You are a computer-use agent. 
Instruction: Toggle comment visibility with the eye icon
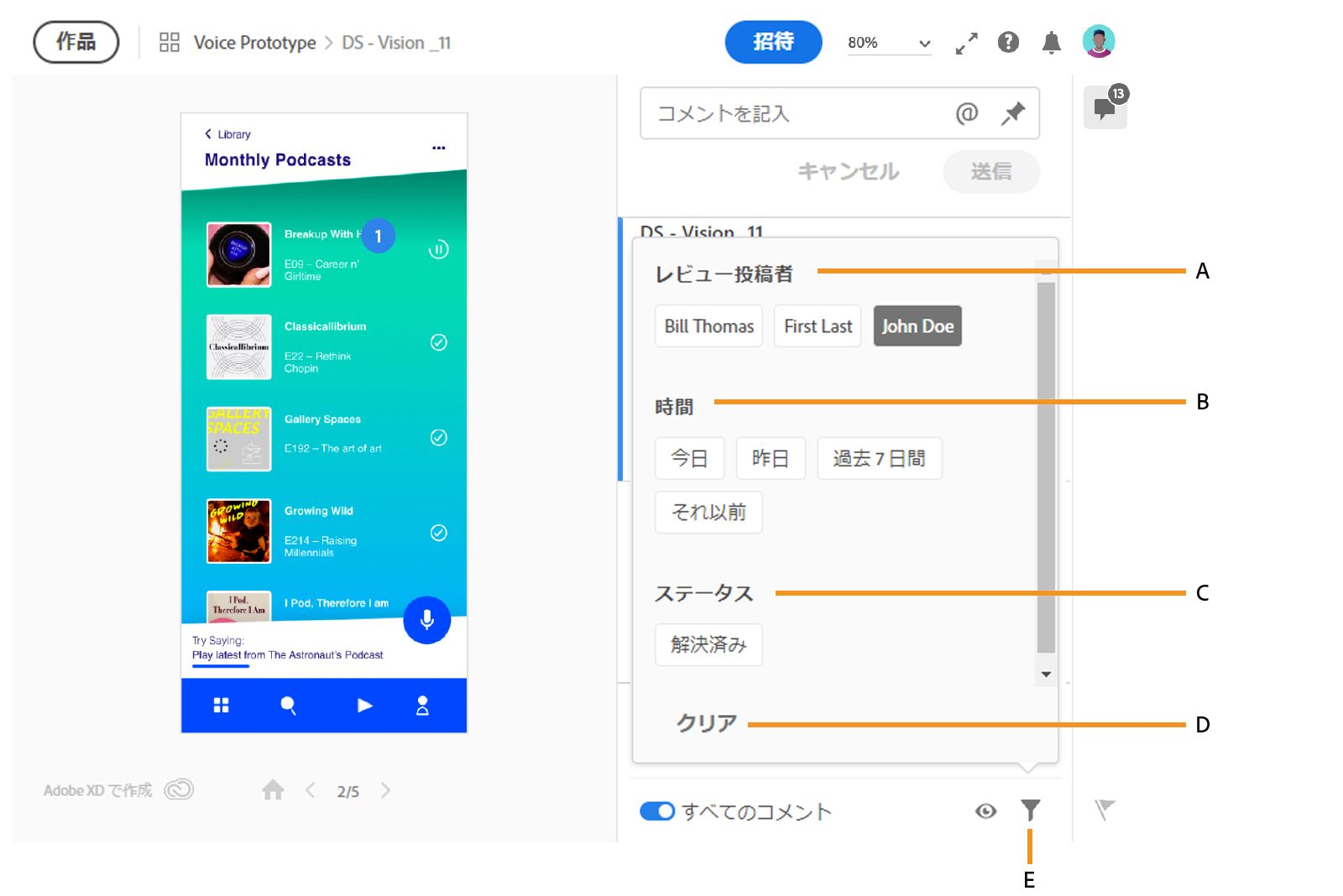985,810
